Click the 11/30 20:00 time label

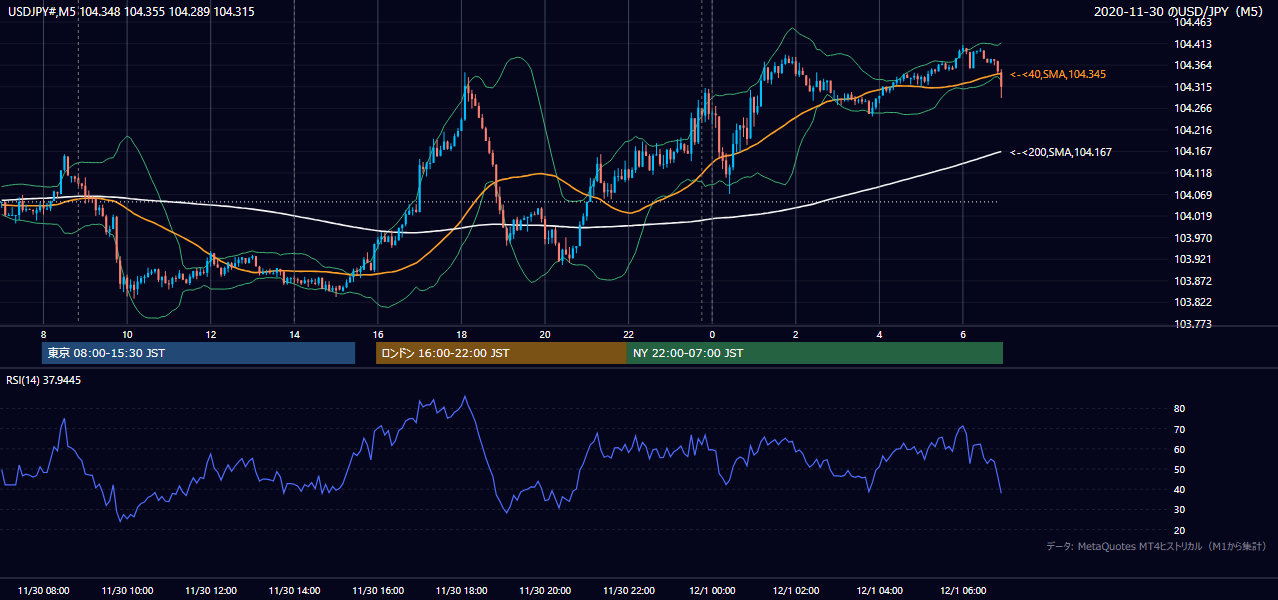click(x=545, y=591)
